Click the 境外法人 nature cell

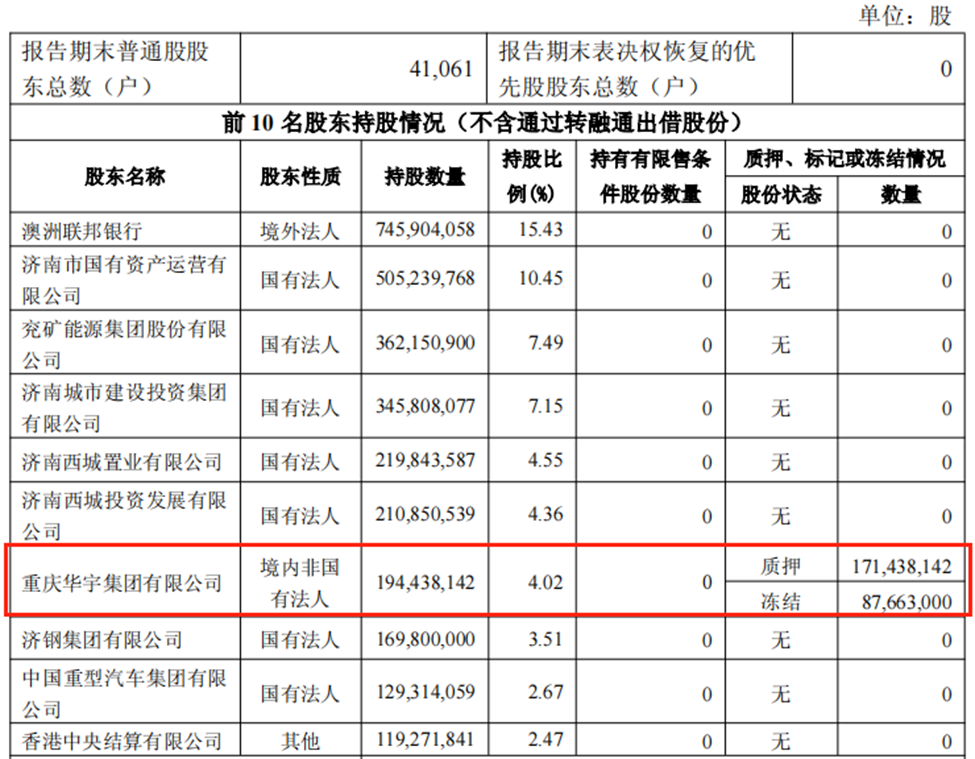(300, 231)
